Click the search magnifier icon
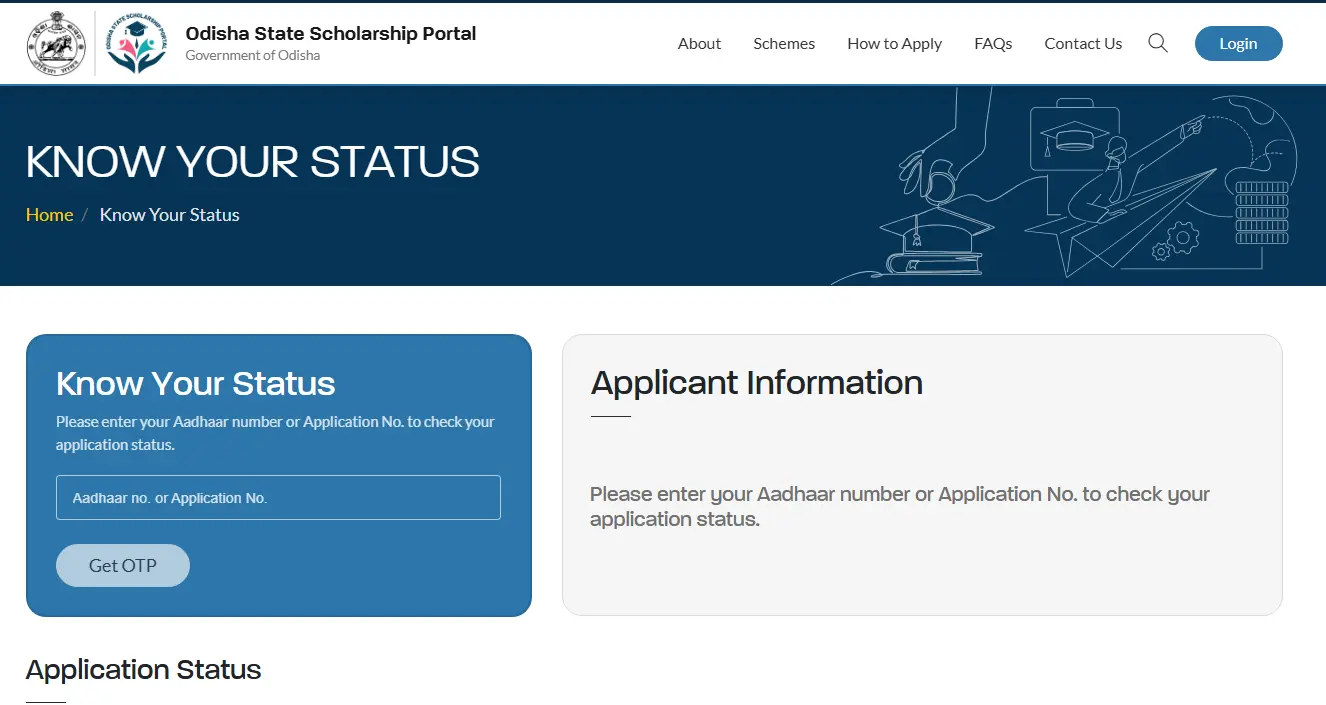The width and height of the screenshot is (1326, 705). coord(1157,43)
